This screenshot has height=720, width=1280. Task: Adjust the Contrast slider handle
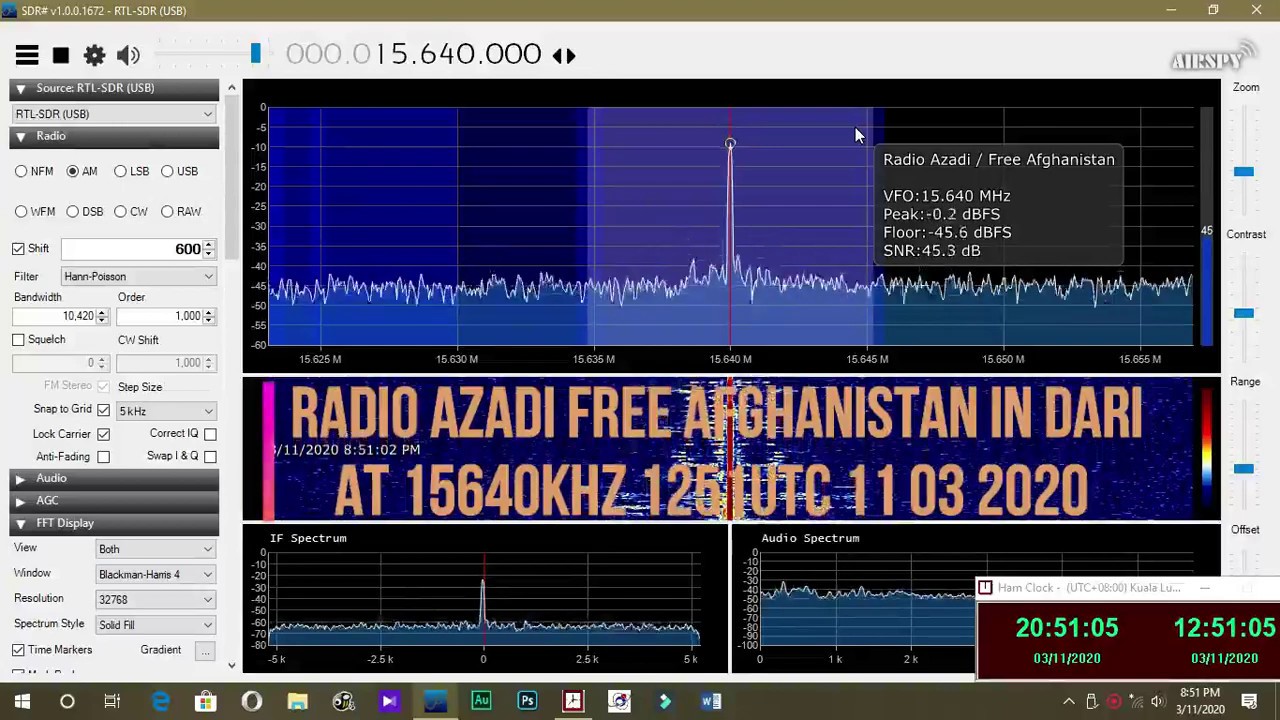pyautogui.click(x=1243, y=313)
